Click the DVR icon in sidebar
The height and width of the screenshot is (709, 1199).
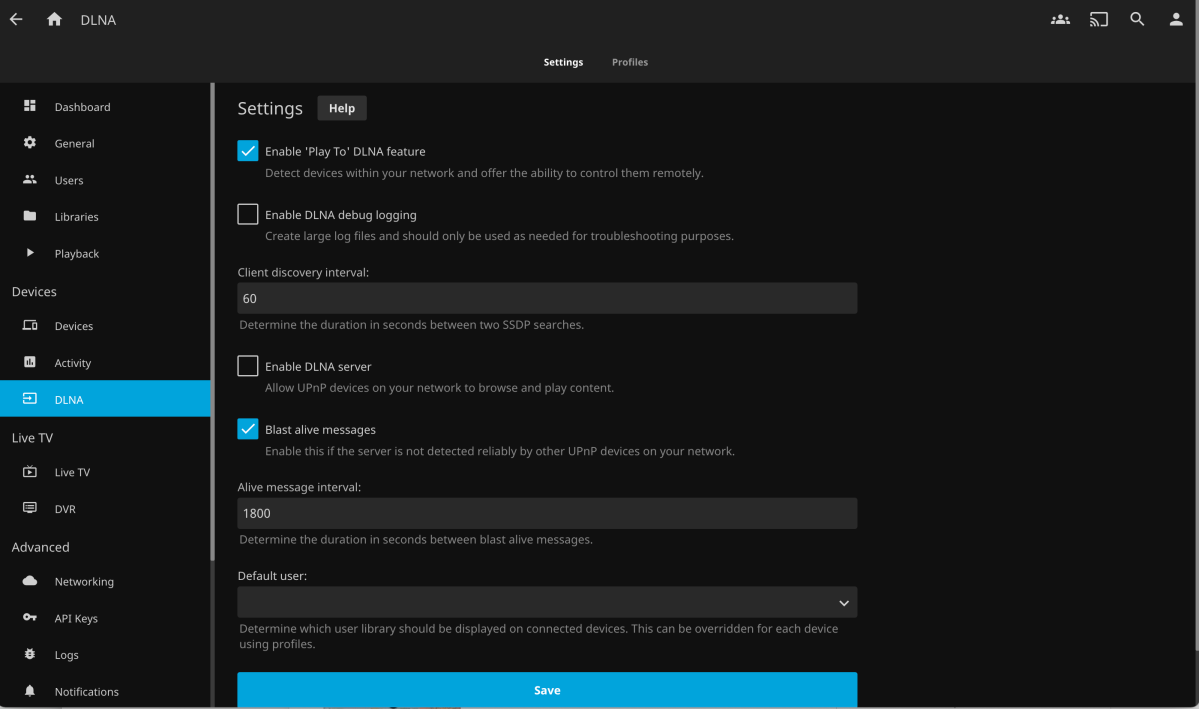[30, 508]
